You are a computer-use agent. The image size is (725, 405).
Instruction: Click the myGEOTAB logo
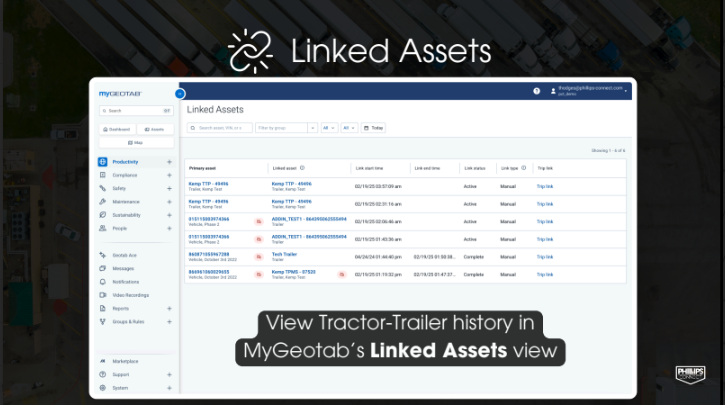(120, 94)
